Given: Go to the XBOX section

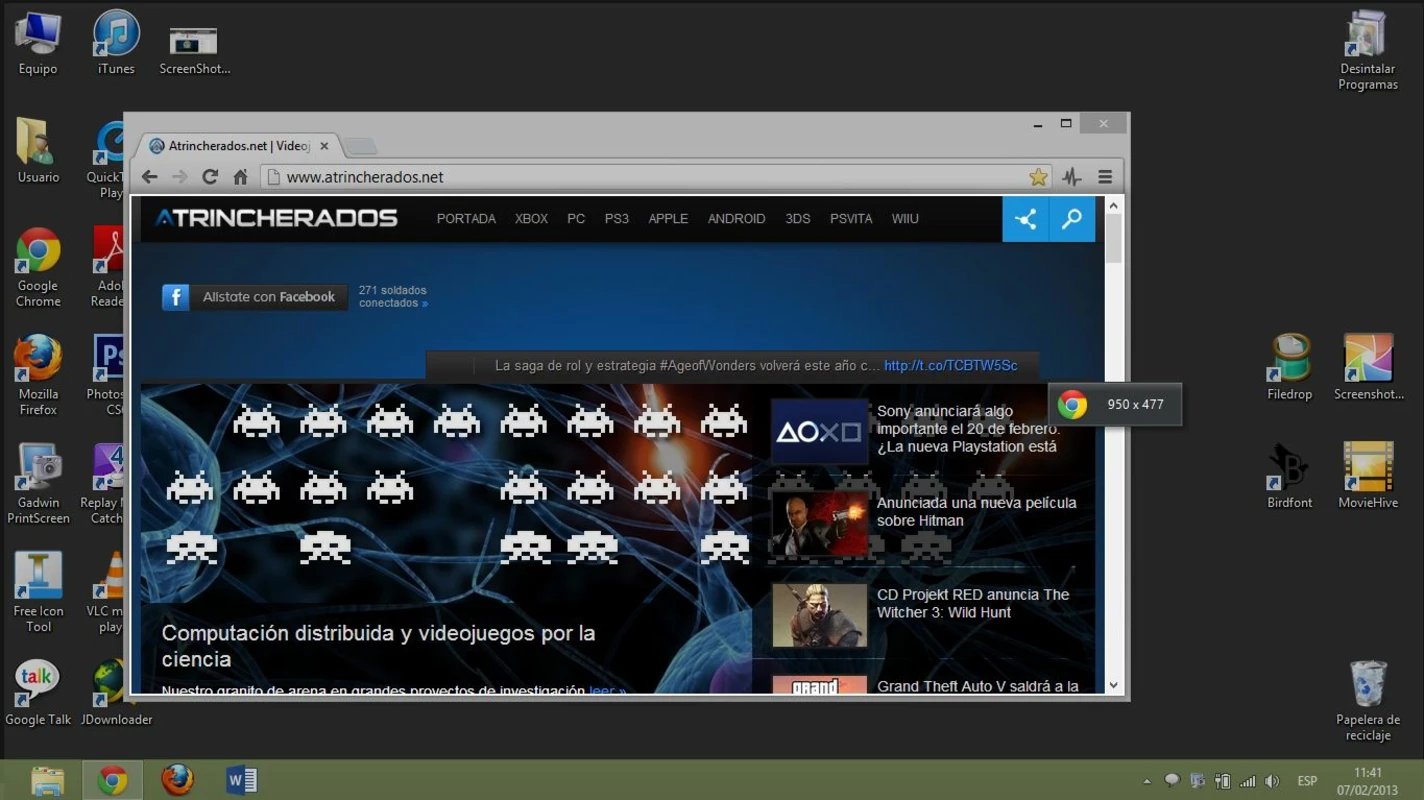Looking at the screenshot, I should click(x=531, y=219).
